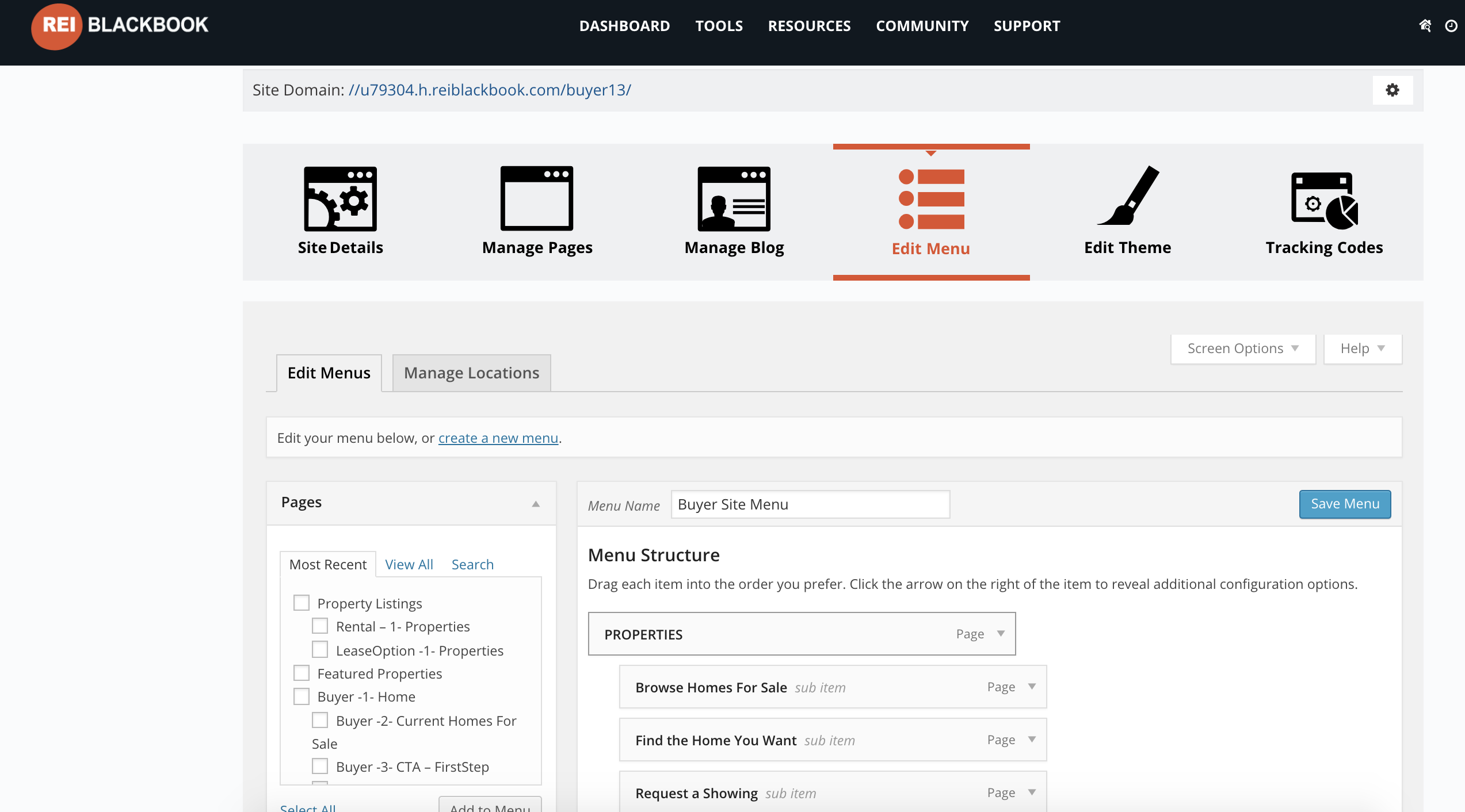Open COMMUNITY in top navigation
The height and width of the screenshot is (812, 1465).
click(x=922, y=26)
